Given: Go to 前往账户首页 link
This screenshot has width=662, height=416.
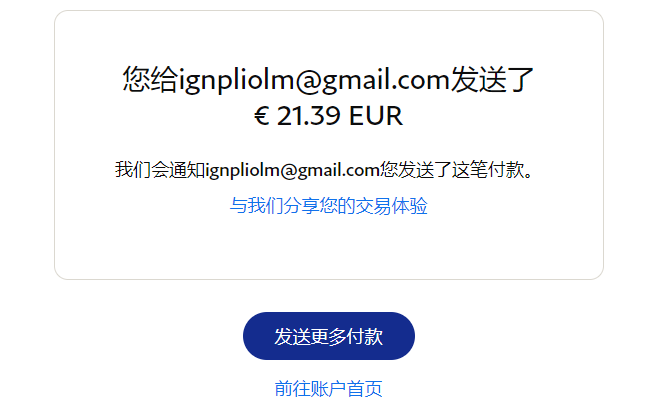Looking at the screenshot, I should tap(328, 389).
